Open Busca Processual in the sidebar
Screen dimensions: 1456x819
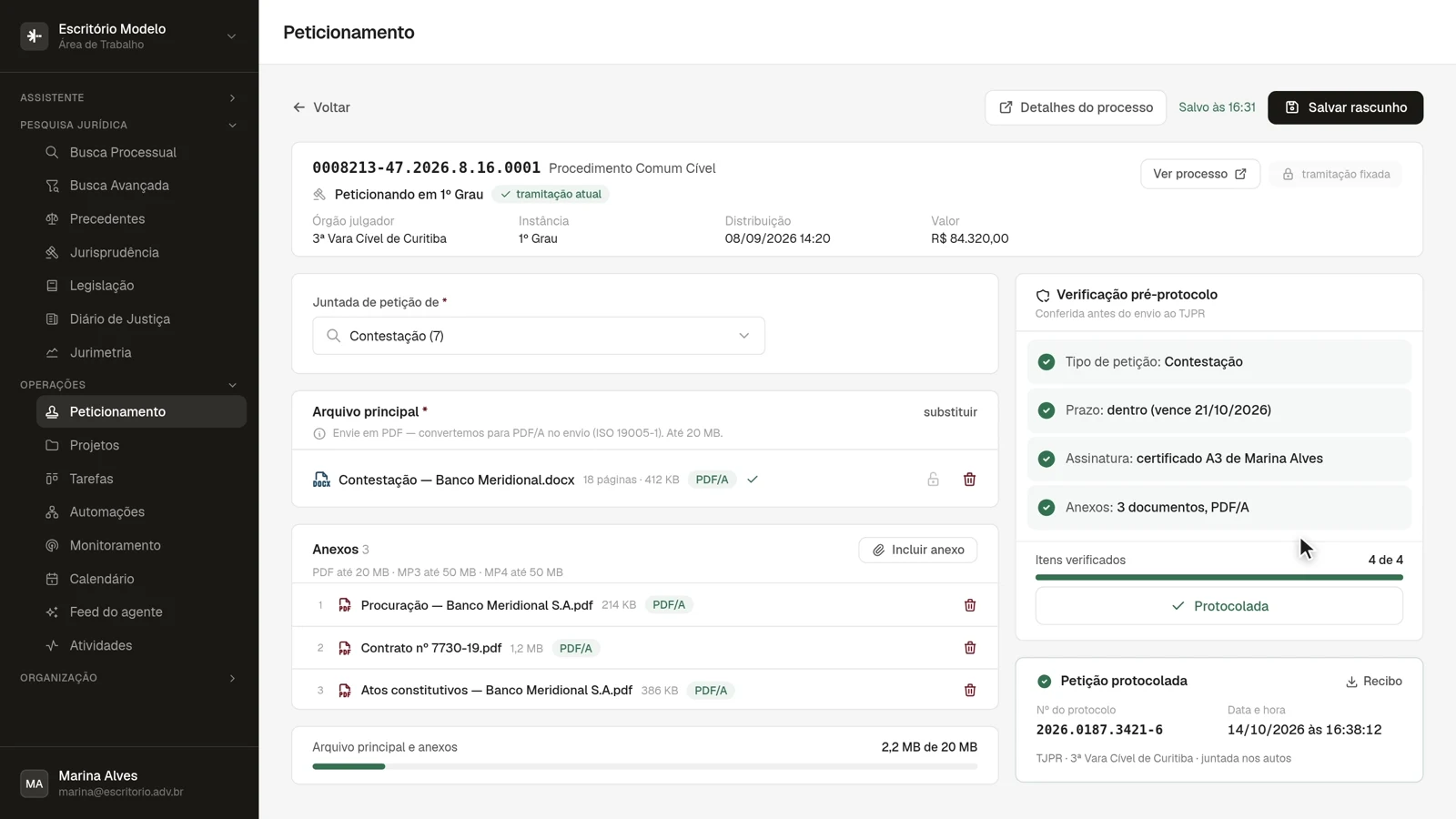[141, 152]
